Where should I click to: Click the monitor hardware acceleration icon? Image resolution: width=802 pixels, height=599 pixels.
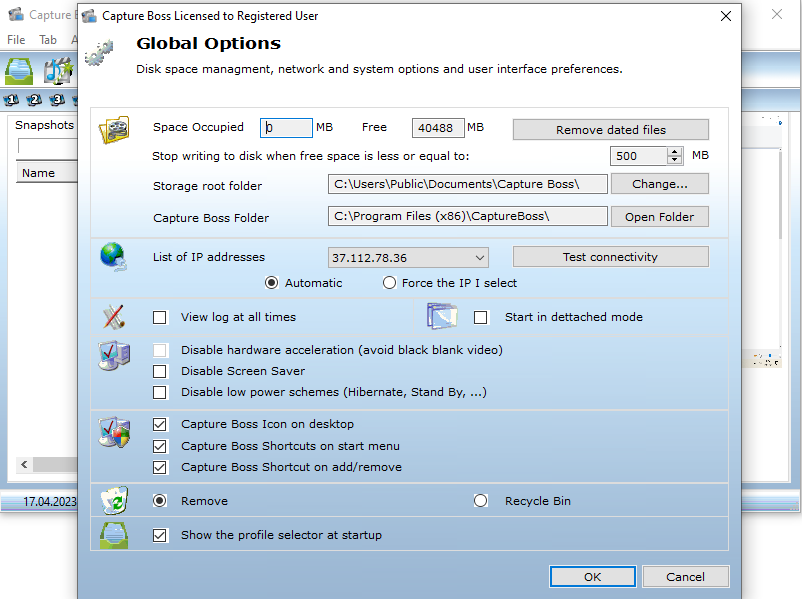pos(114,356)
